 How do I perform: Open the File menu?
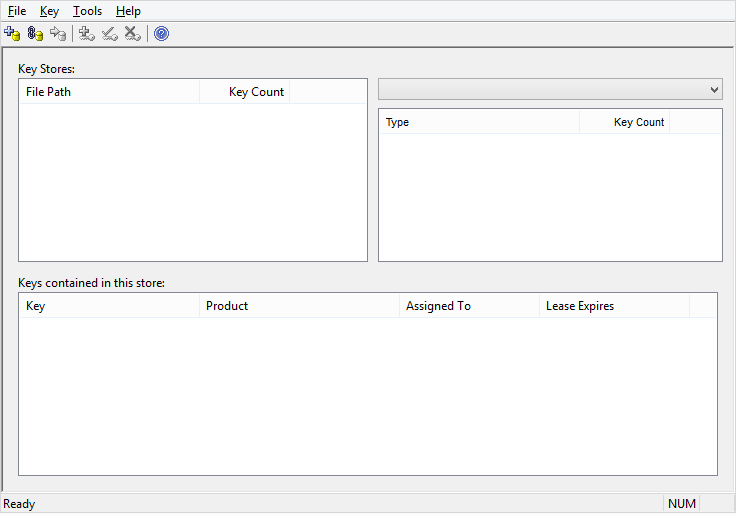click(x=17, y=11)
